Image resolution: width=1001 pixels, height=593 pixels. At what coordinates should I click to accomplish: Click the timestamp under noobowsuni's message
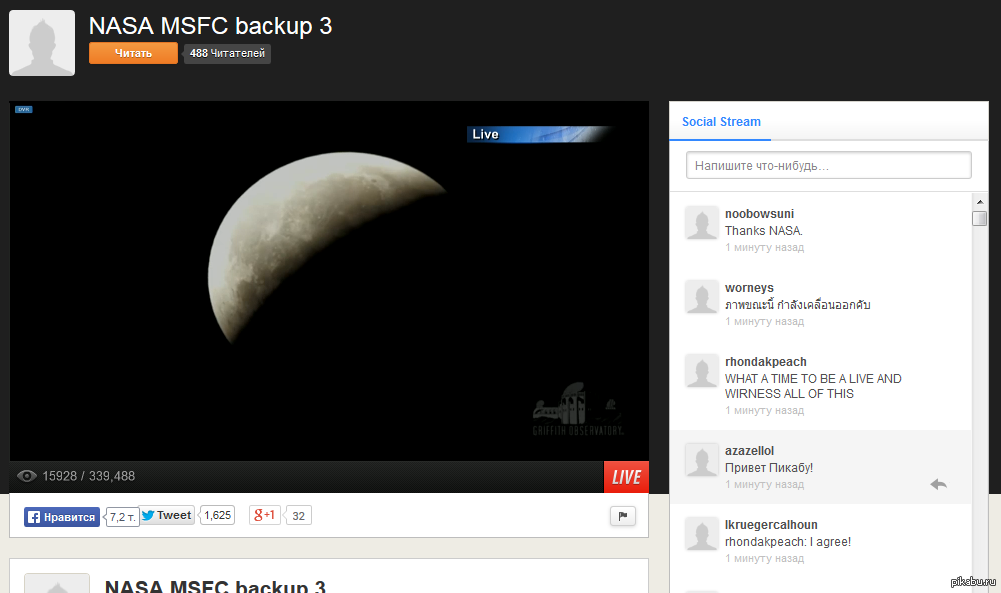764,248
